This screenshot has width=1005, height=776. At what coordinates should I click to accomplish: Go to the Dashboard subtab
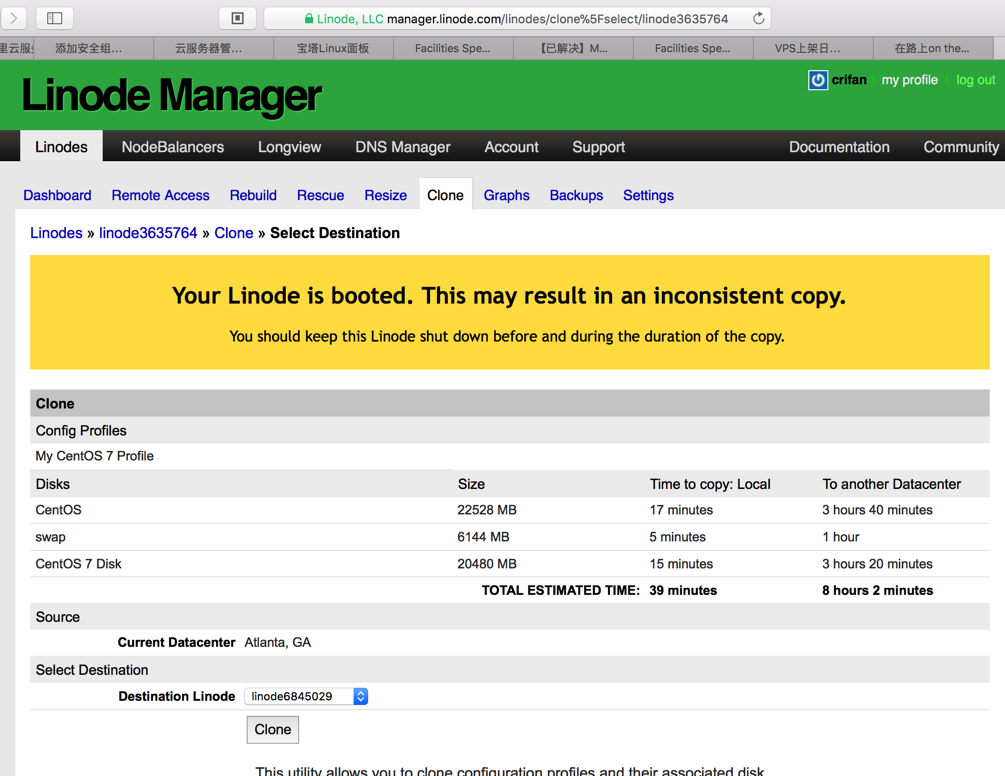57,195
